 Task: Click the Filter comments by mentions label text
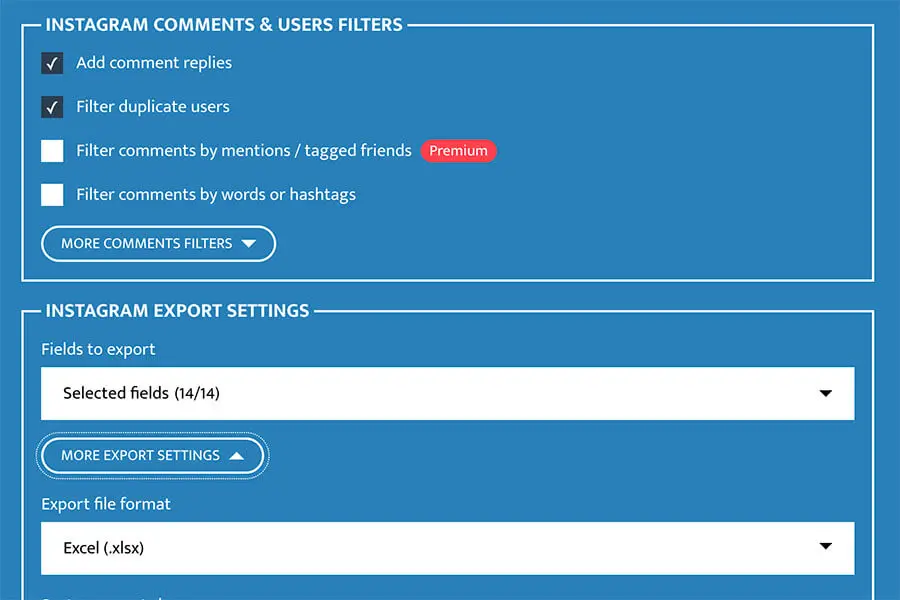(244, 150)
